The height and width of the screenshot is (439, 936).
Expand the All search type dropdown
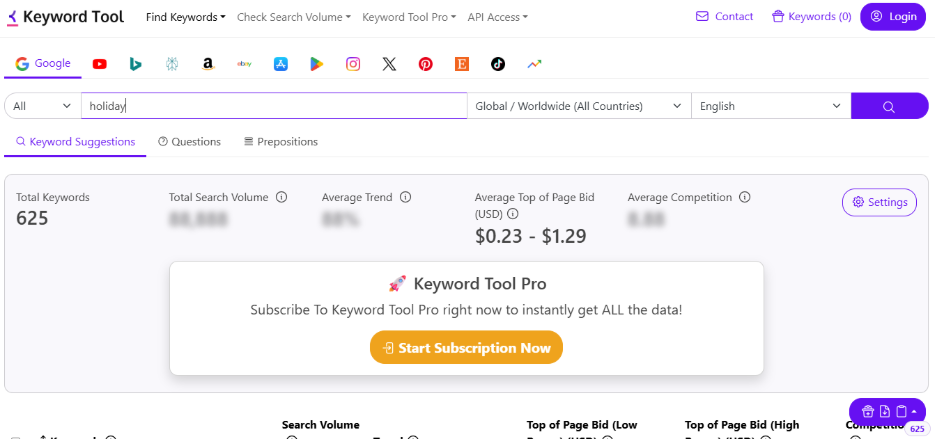tap(43, 106)
